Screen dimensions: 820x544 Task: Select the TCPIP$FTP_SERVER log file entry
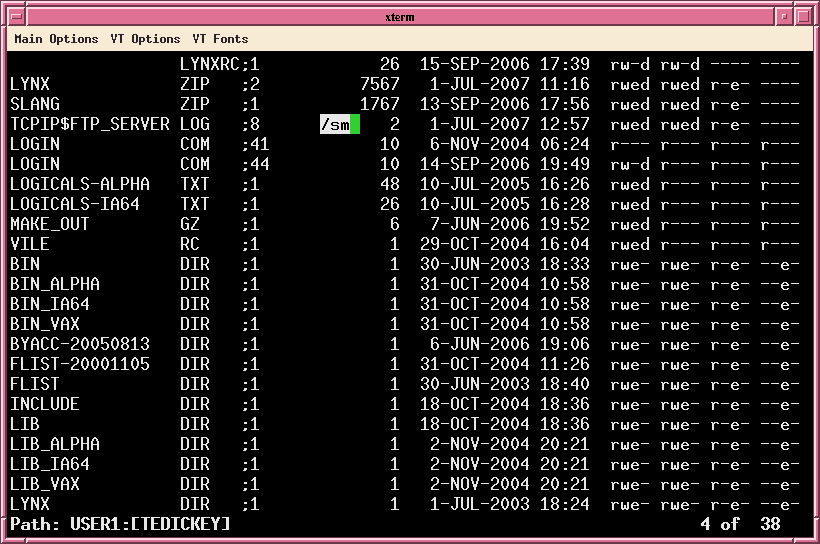pos(90,124)
